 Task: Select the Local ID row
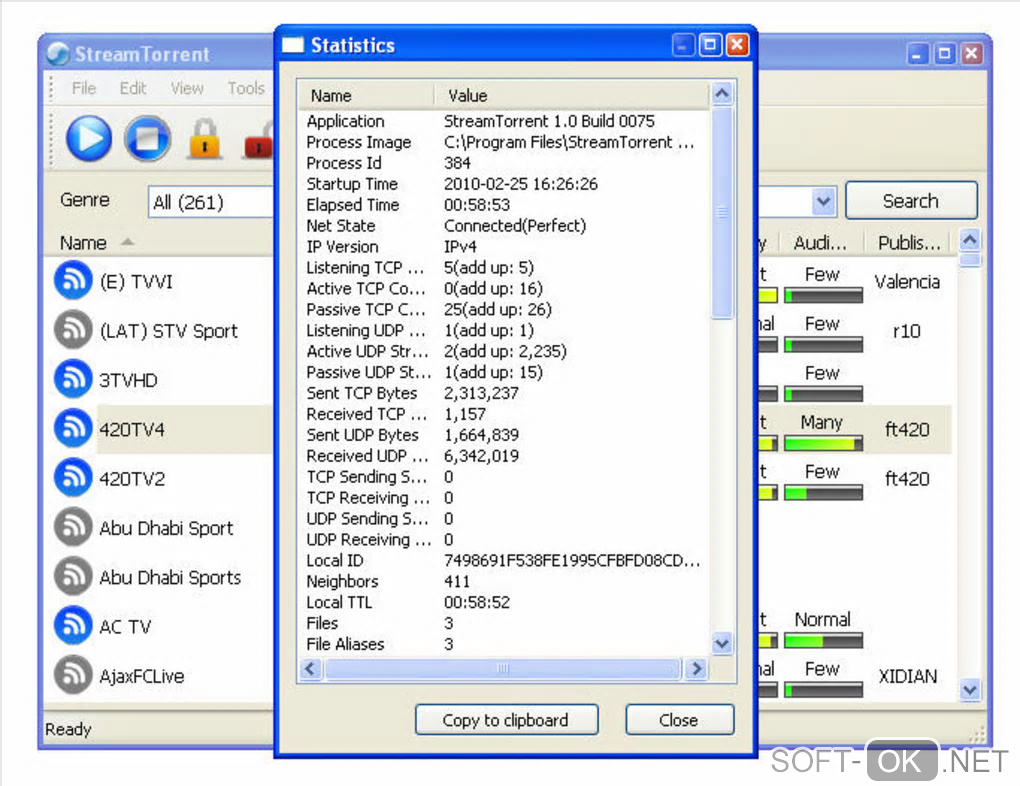504,560
